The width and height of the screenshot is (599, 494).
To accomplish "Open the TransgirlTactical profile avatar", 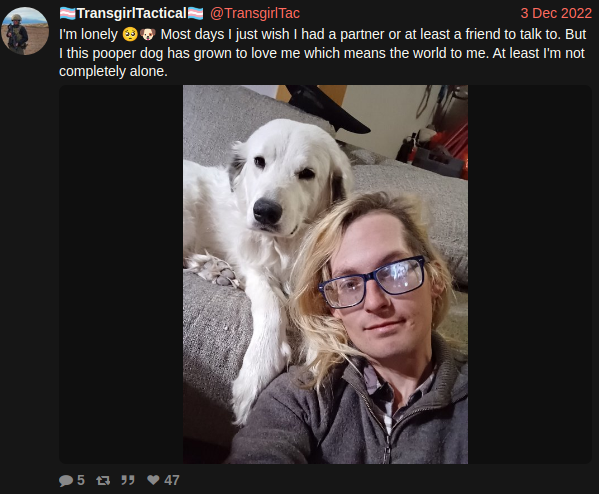I will click(25, 31).
